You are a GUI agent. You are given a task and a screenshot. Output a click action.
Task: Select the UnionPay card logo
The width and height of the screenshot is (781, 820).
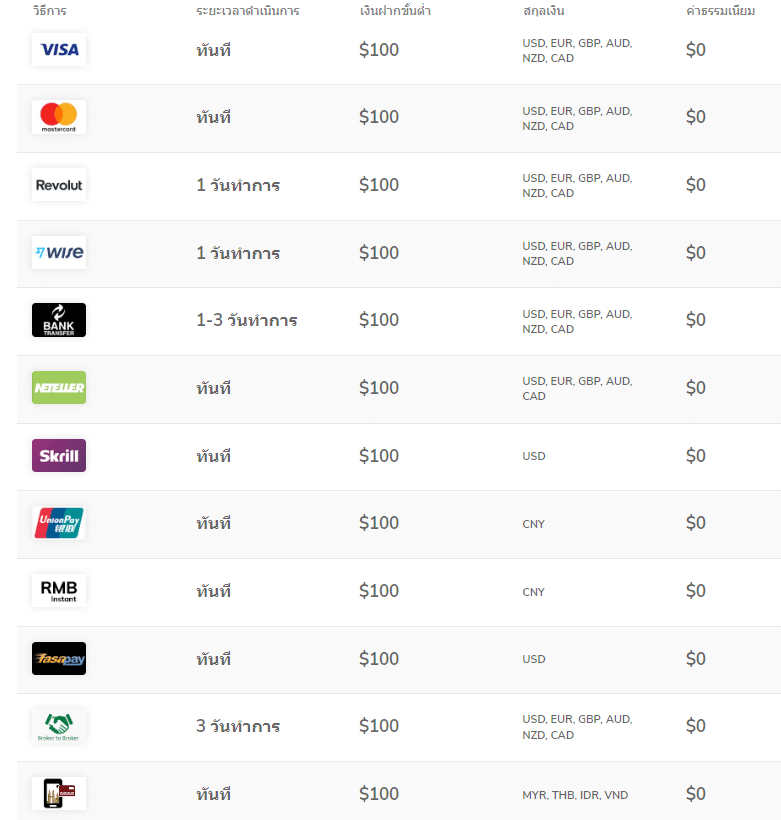pos(59,523)
